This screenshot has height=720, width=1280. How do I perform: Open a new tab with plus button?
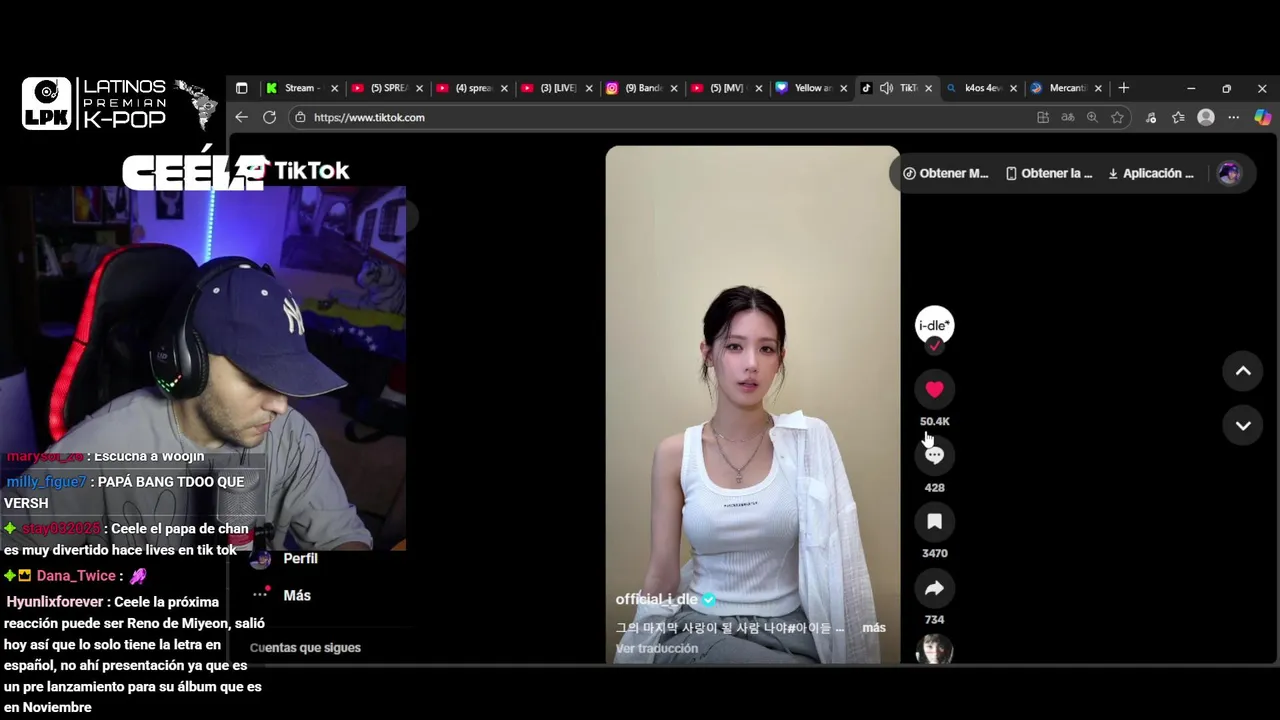point(1123,88)
